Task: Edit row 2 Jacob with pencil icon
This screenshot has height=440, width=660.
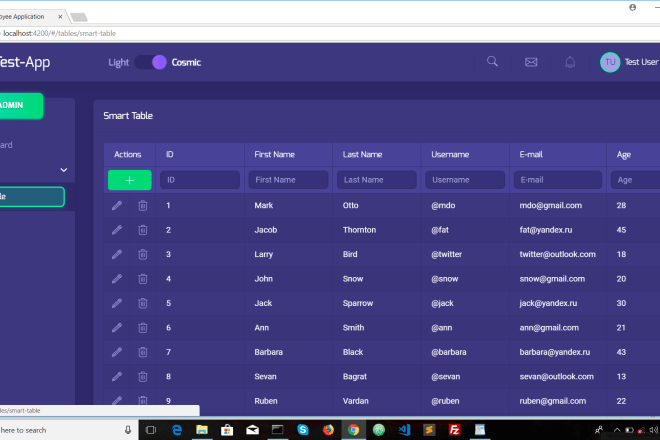Action: (x=117, y=230)
